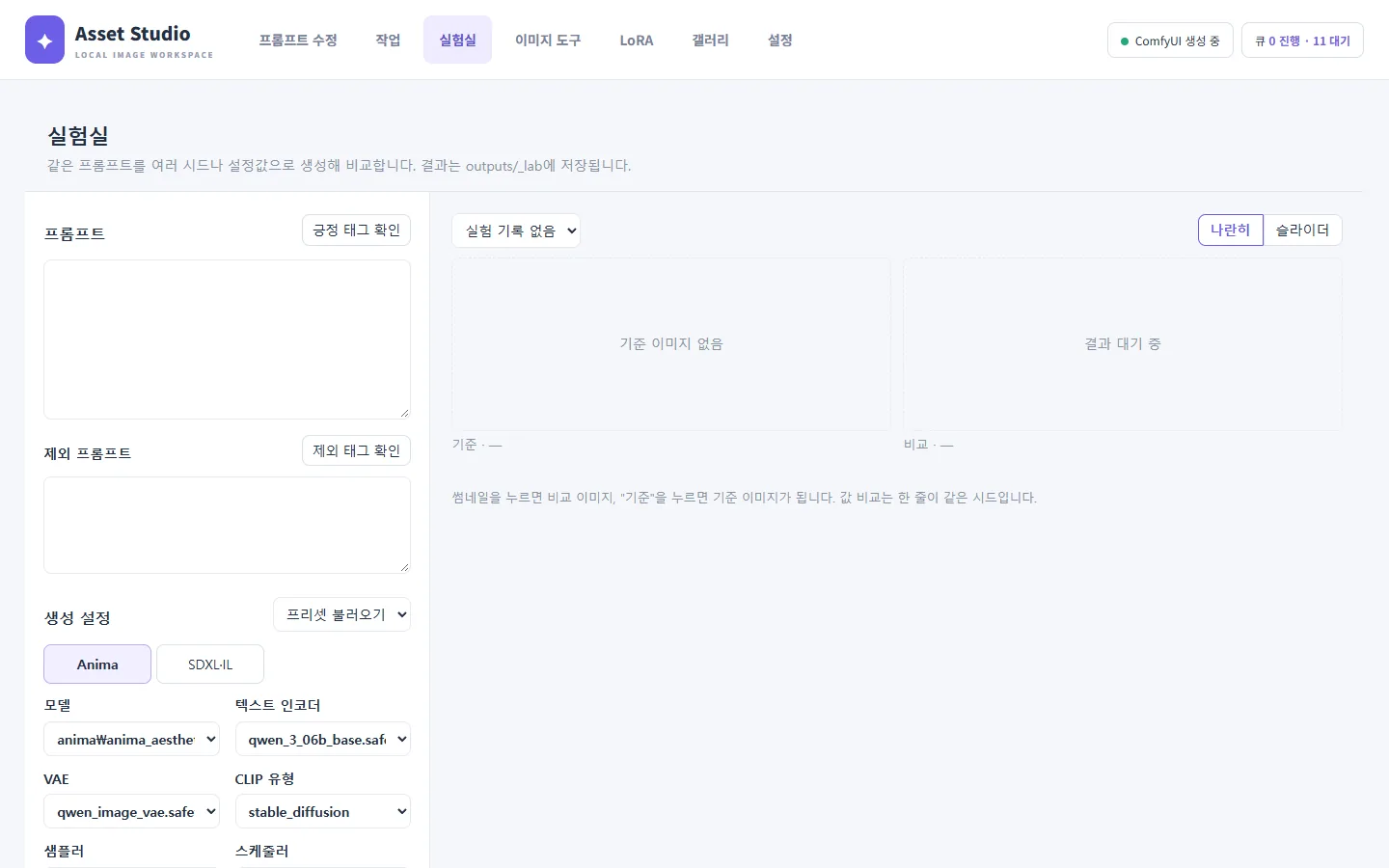The image size is (1389, 868).
Task: Switch to 슬라이더 comparison view
Action: tap(1302, 231)
